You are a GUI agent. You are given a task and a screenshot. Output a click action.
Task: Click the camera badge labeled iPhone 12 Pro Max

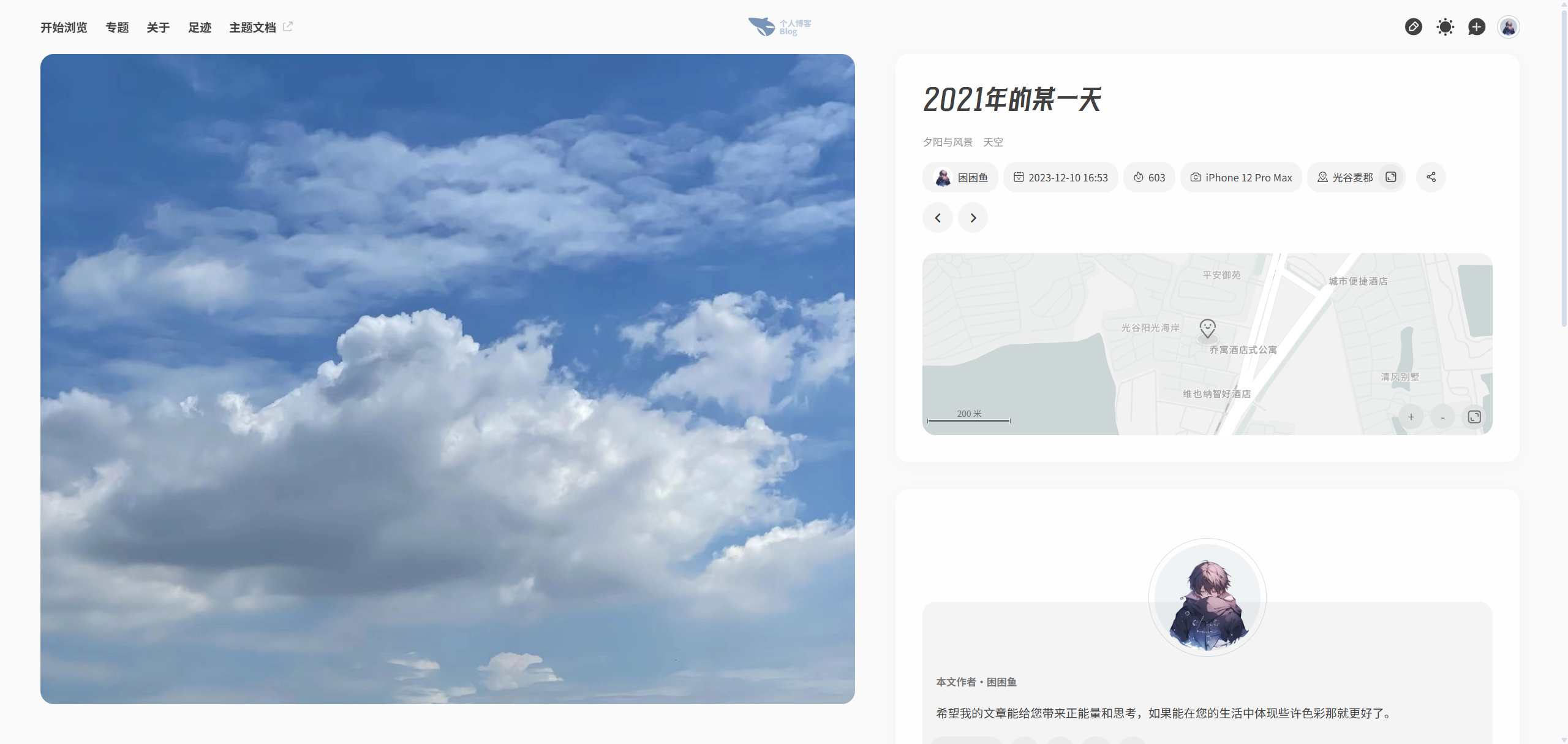[1240, 177]
